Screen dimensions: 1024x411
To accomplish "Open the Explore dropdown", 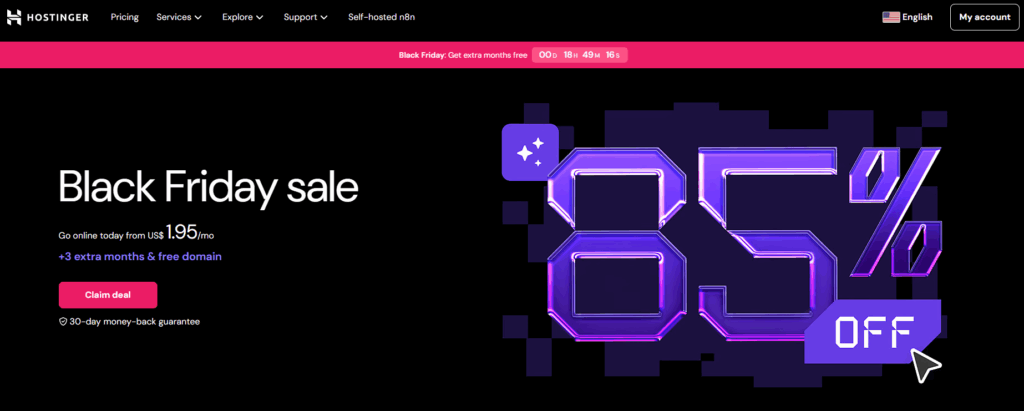I will [242, 17].
